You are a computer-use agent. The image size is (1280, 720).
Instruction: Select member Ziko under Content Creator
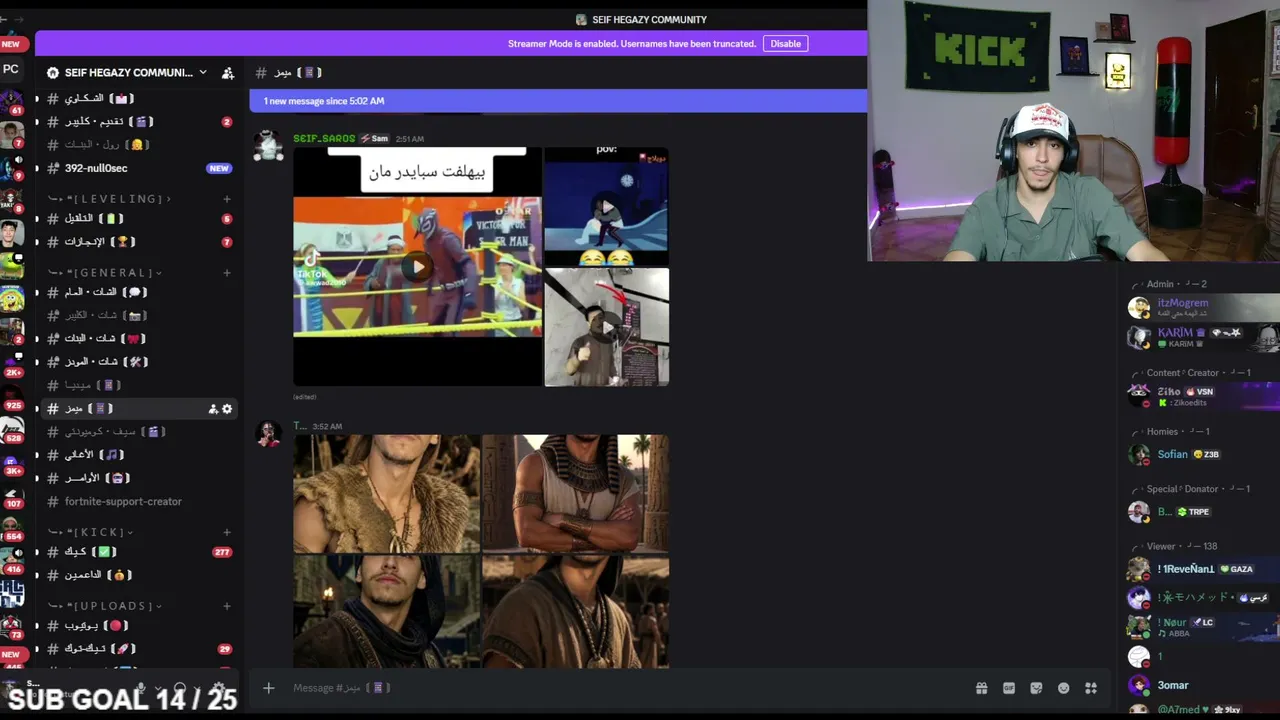(x=1203, y=396)
